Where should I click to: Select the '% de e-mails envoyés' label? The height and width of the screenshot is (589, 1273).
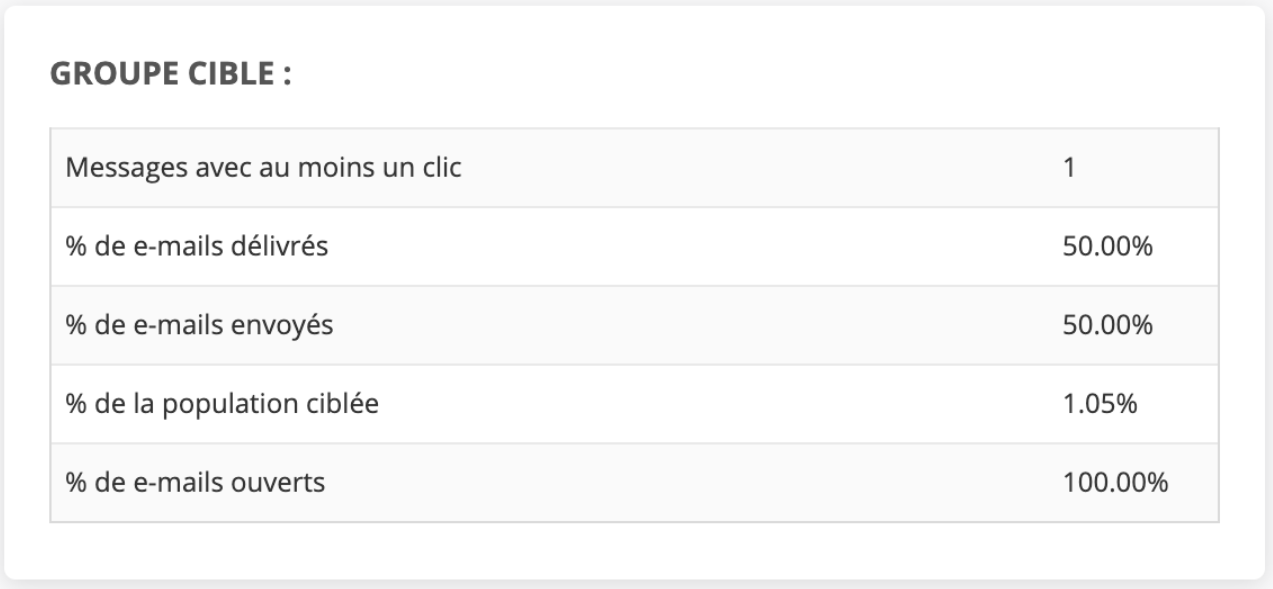click(199, 325)
